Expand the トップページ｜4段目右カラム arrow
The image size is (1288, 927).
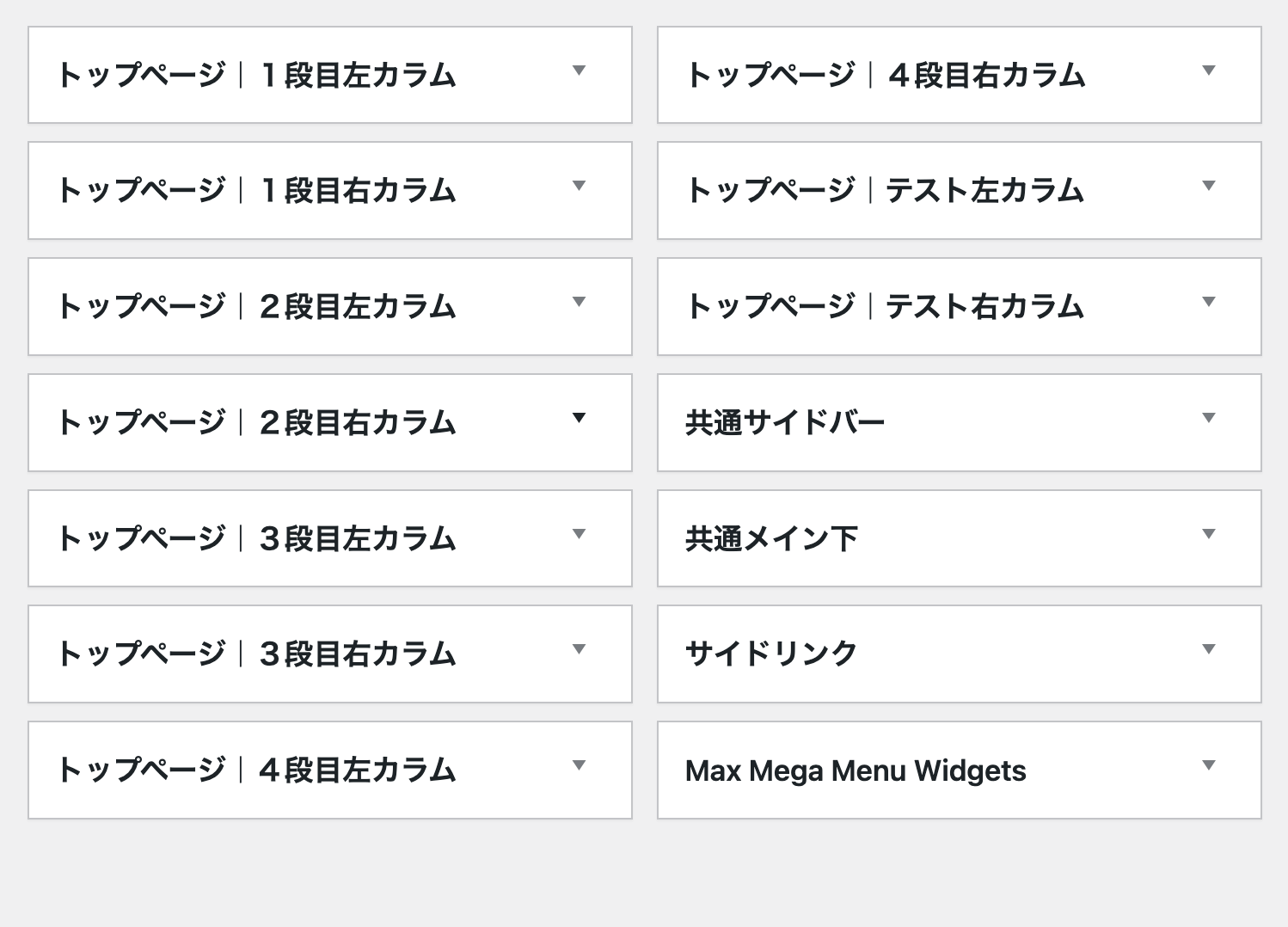pos(1209,71)
